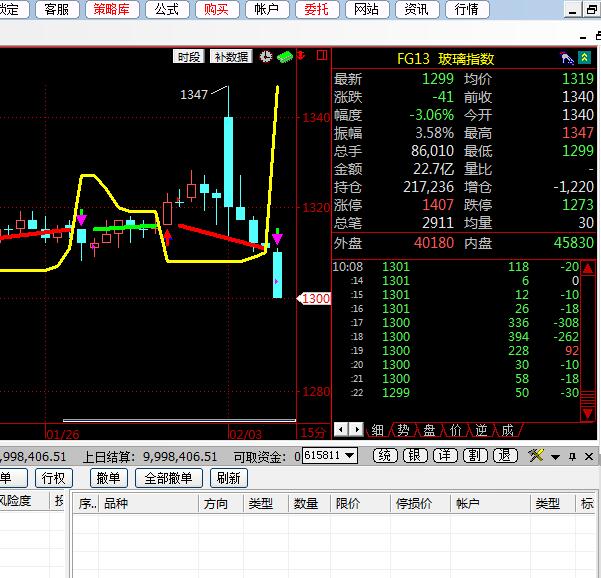601x578 pixels.
Task: Click the left tab scroll arrow
Action: [341, 429]
